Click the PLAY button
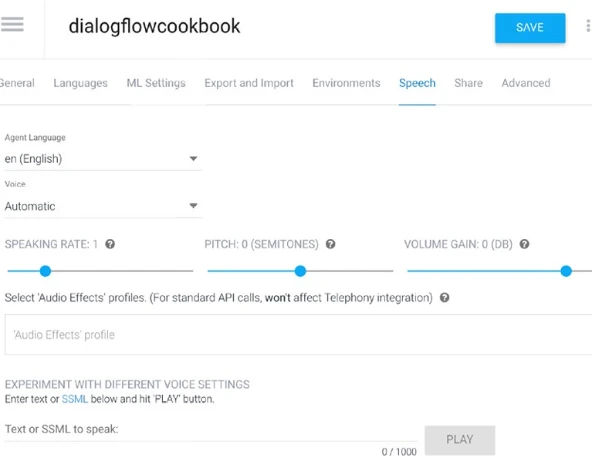 [x=459, y=440]
